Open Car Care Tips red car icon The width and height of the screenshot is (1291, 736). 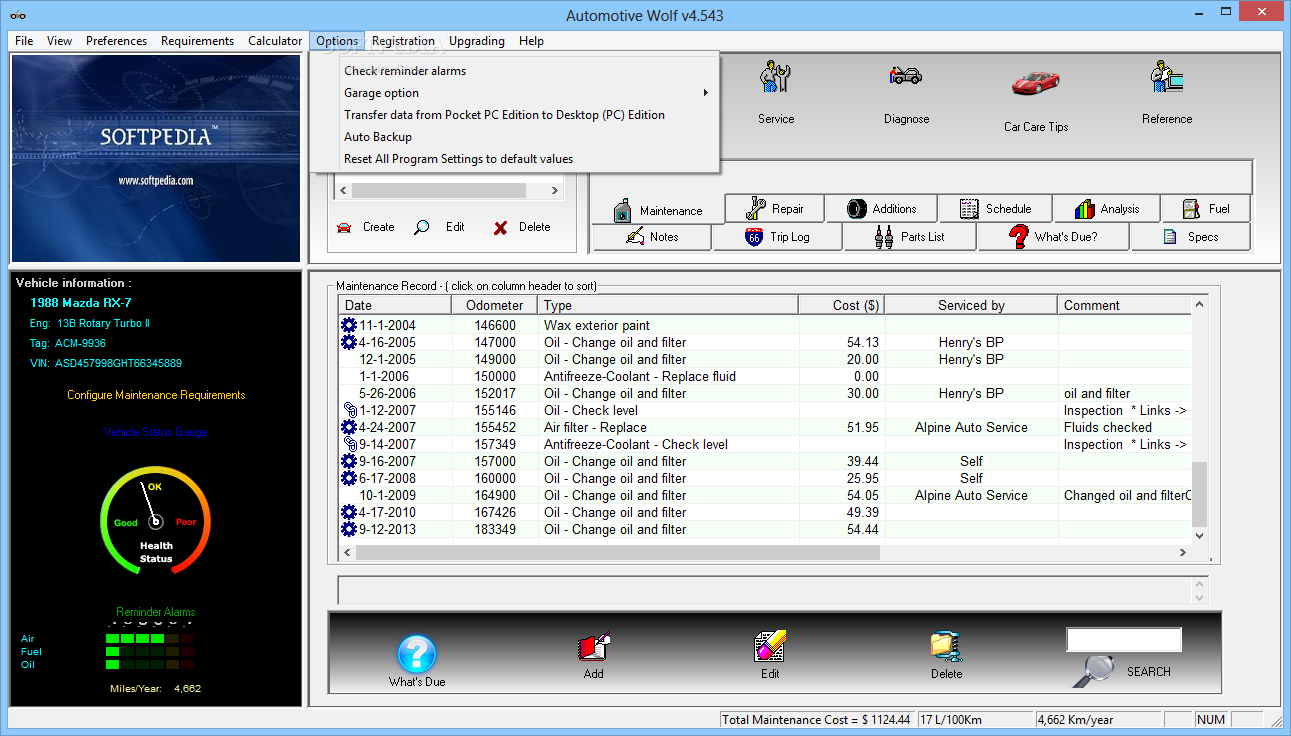(x=1035, y=82)
